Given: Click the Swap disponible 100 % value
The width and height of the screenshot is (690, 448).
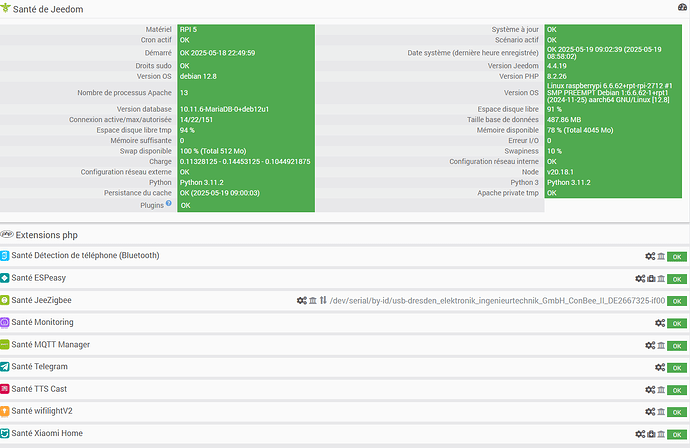Looking at the screenshot, I should 213,151.
